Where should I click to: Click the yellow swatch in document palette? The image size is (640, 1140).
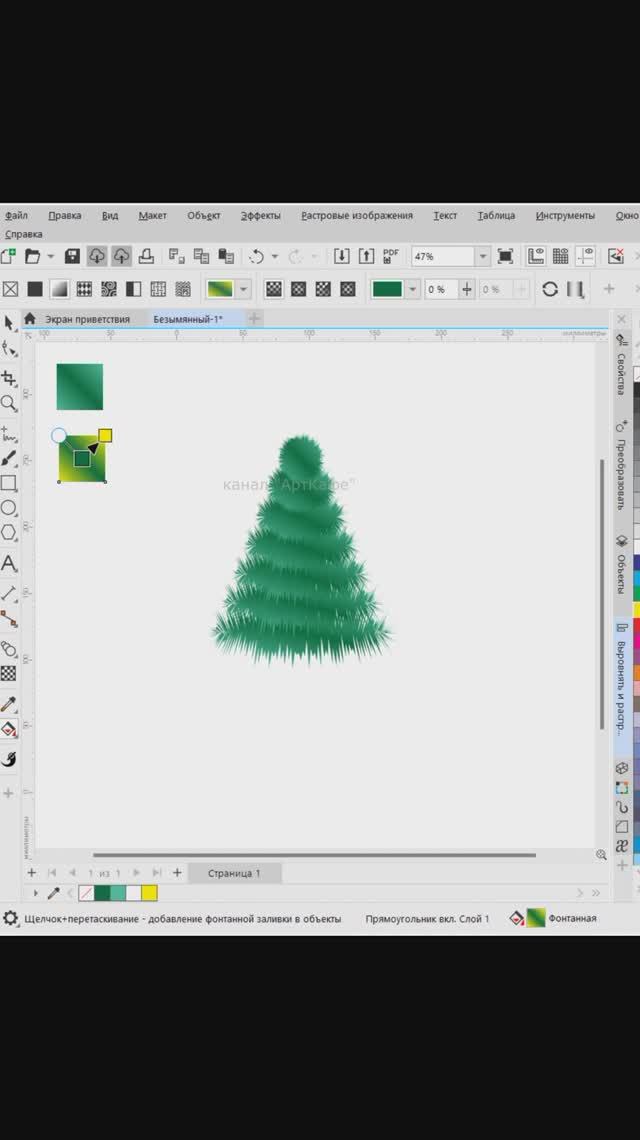(x=149, y=893)
